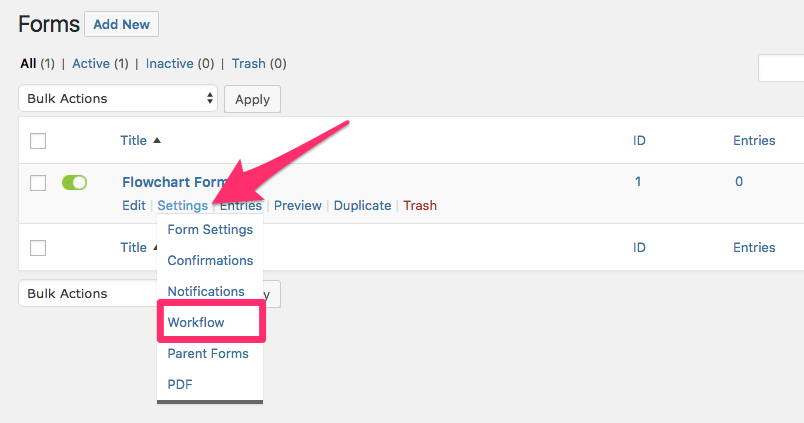The width and height of the screenshot is (804, 423).
Task: Click the Duplicate link under Flowchart Form
Action: click(x=363, y=206)
